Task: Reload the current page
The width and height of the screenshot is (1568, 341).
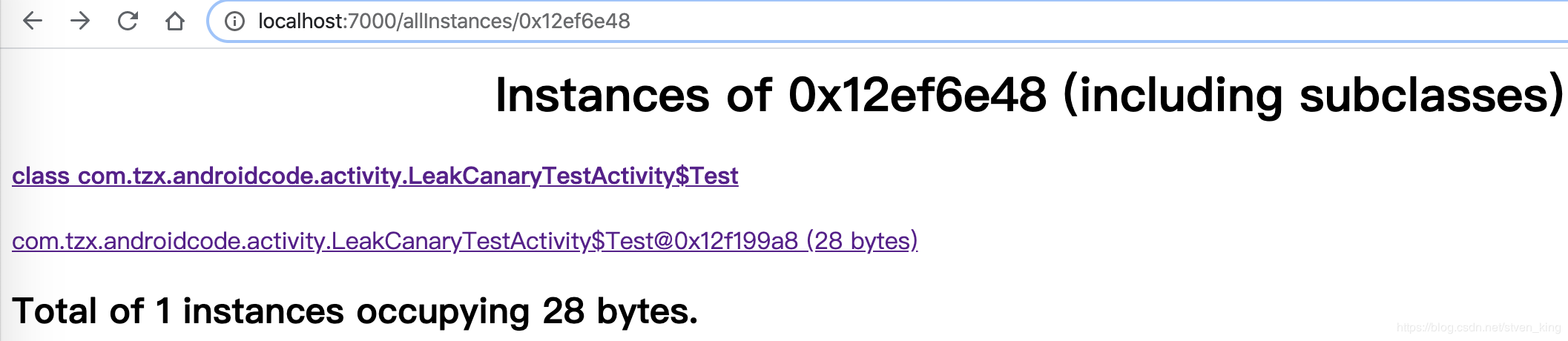Action: tap(128, 21)
